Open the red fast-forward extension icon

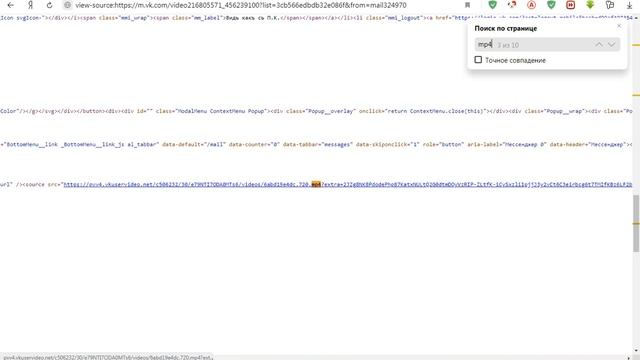[x=571, y=5]
